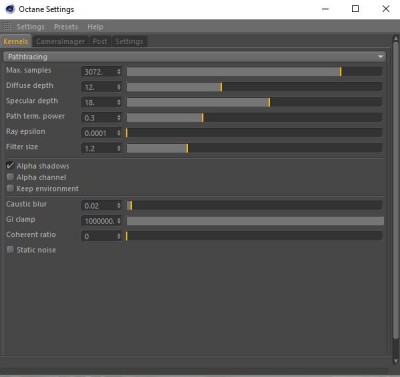400x377 pixels.
Task: Switch to the Kernels tab
Action: coord(16,41)
